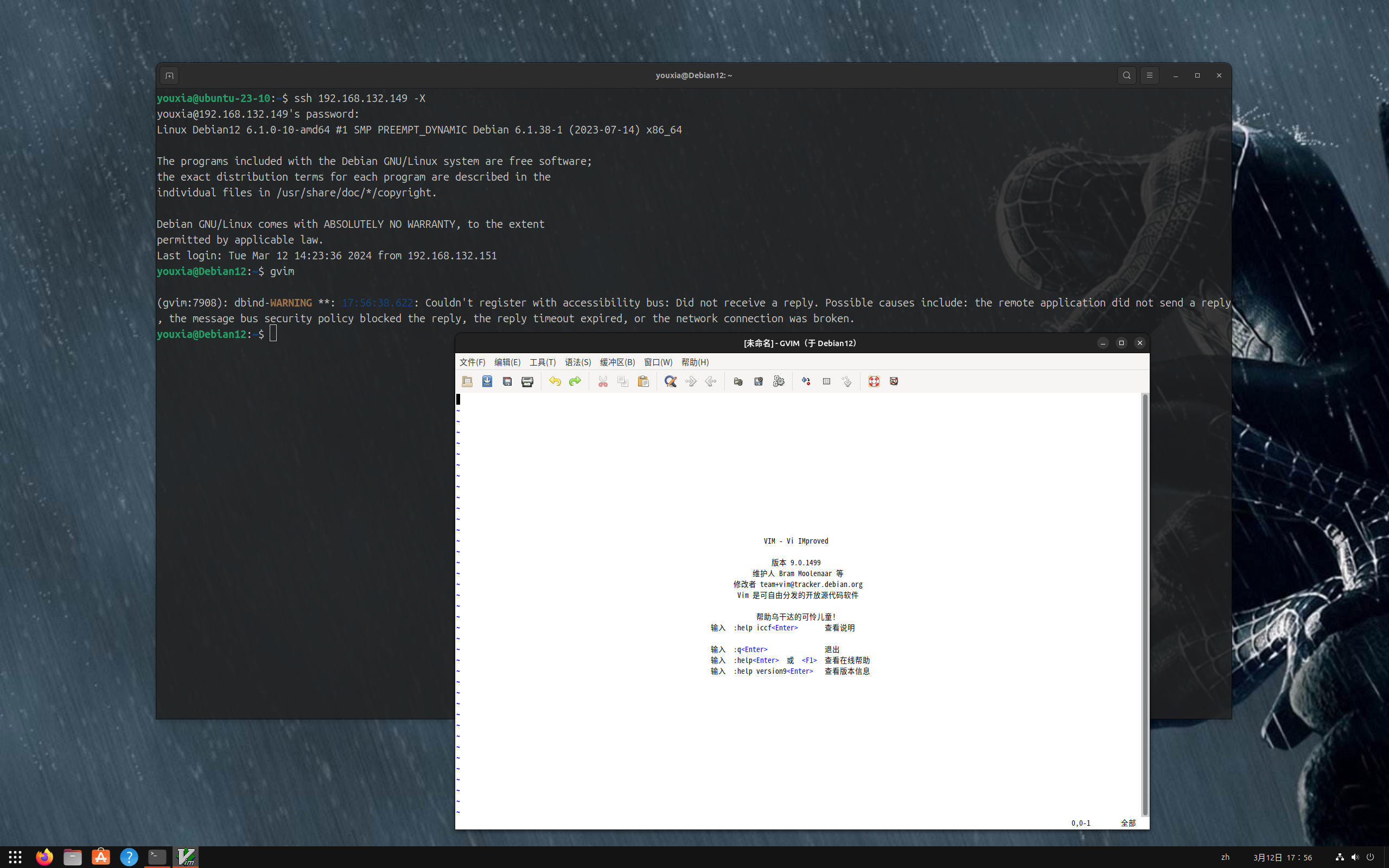The height and width of the screenshot is (868, 1389).
Task: Open the zh input method indicator
Action: click(x=1226, y=857)
